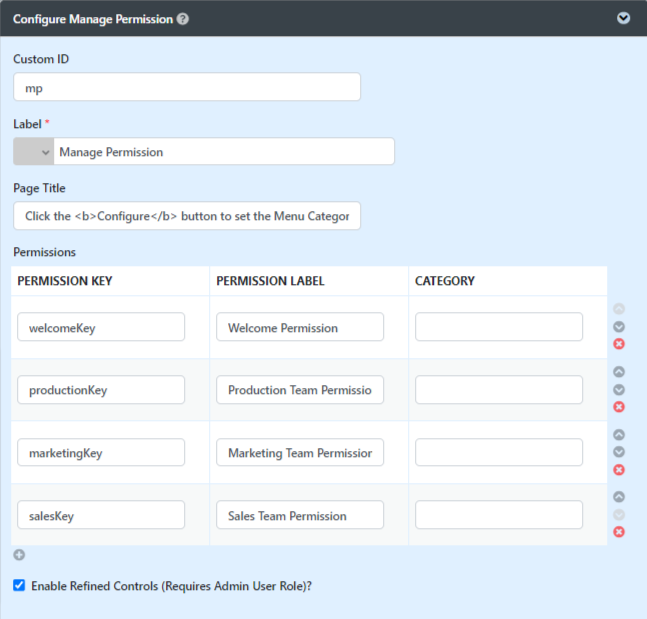The image size is (647, 619).
Task: Move the salesKey row up
Action: tap(619, 497)
